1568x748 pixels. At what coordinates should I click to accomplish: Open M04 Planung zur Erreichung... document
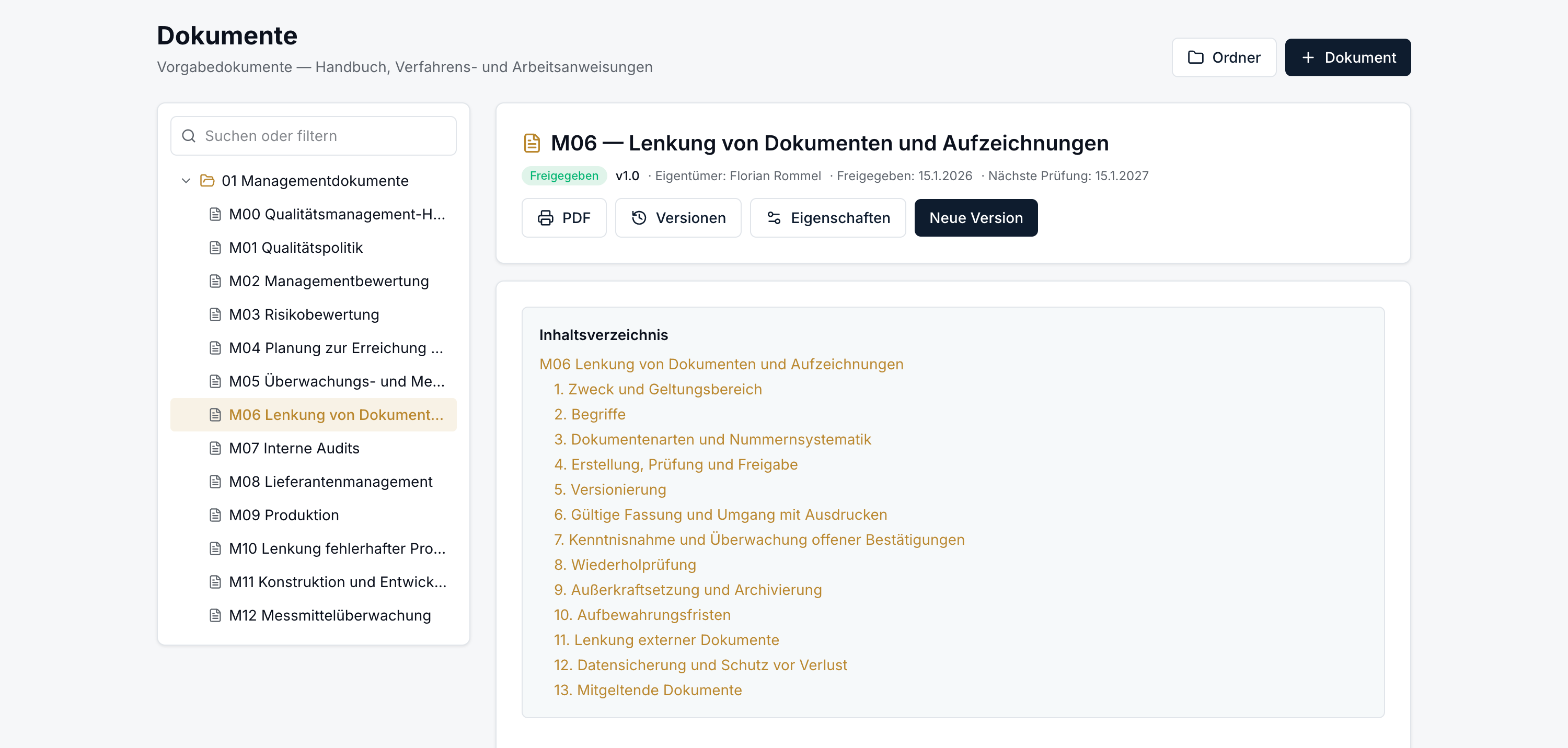pyautogui.click(x=313, y=348)
